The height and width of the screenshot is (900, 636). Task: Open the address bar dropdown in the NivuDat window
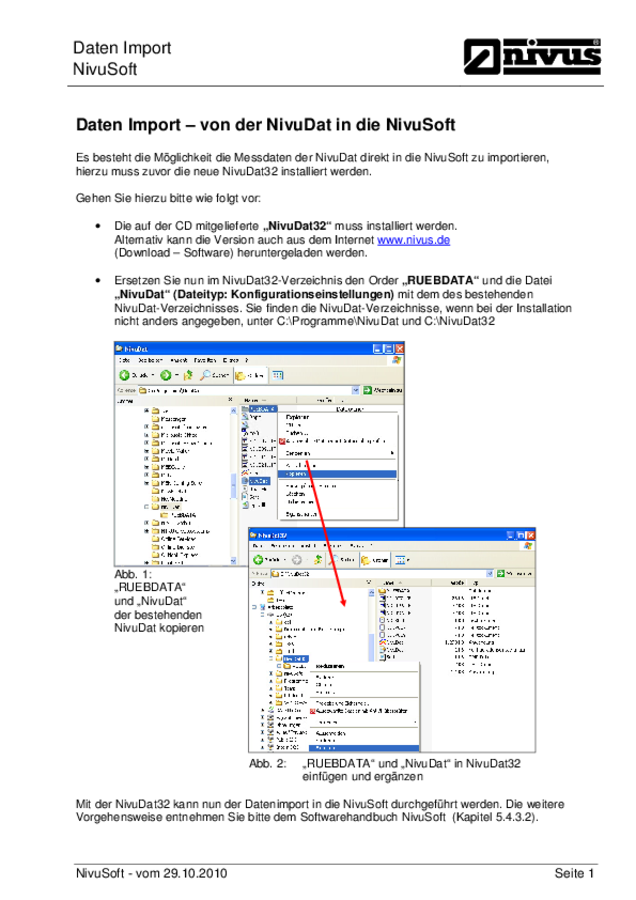[355, 390]
